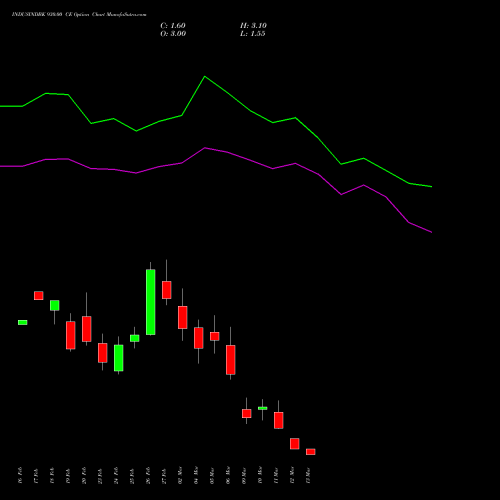Click the 13 Mar date label
Screen dimensions: 500x500
[x=308, y=475]
